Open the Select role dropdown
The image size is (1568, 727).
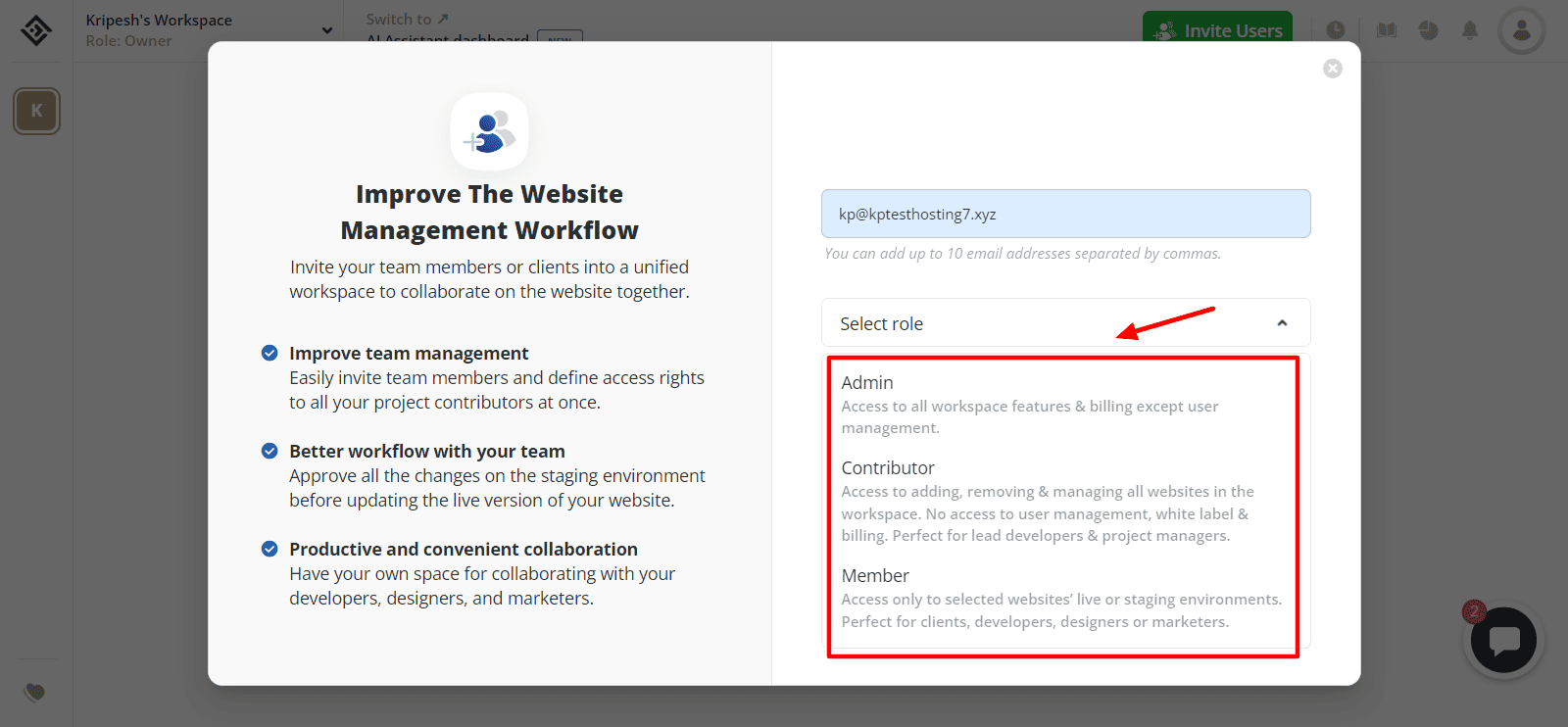1066,323
